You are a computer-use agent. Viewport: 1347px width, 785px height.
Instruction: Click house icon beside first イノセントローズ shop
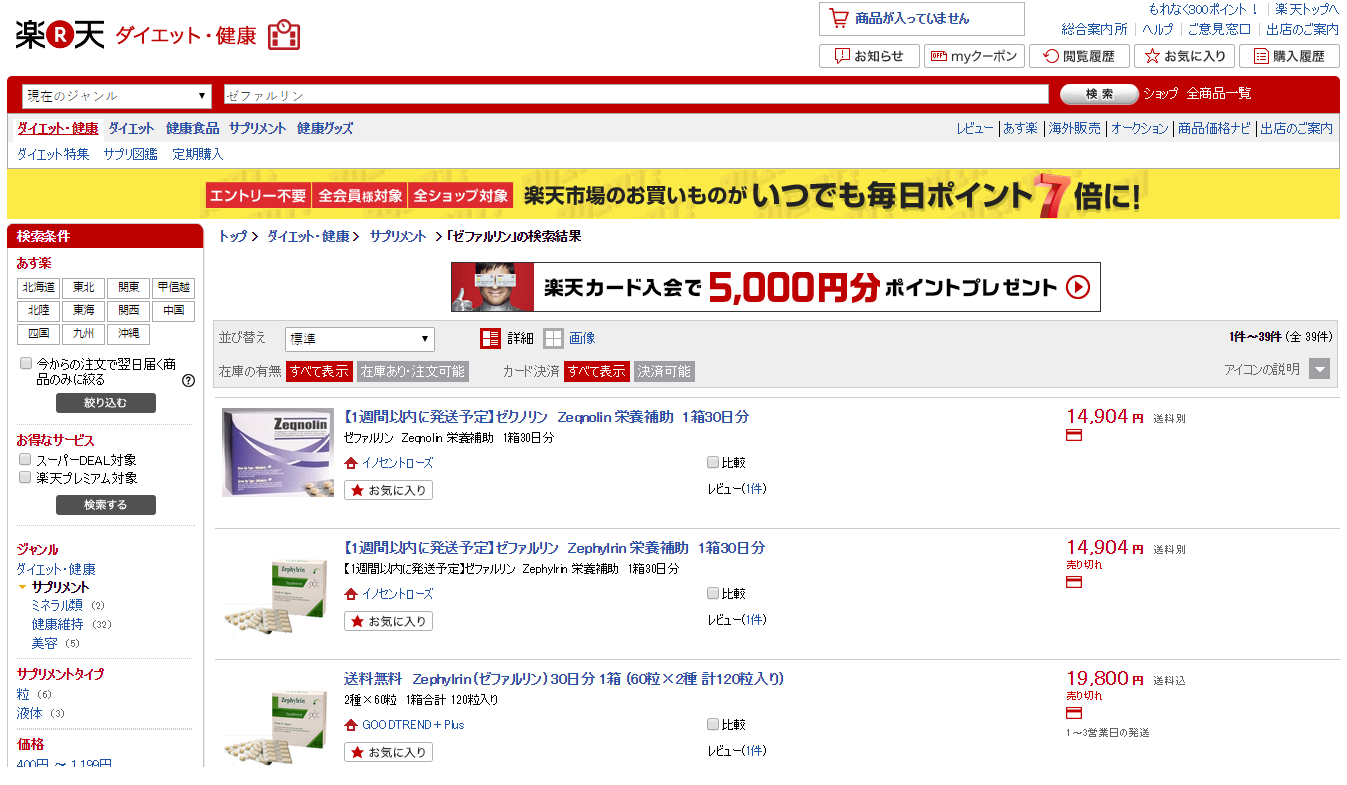click(x=351, y=463)
